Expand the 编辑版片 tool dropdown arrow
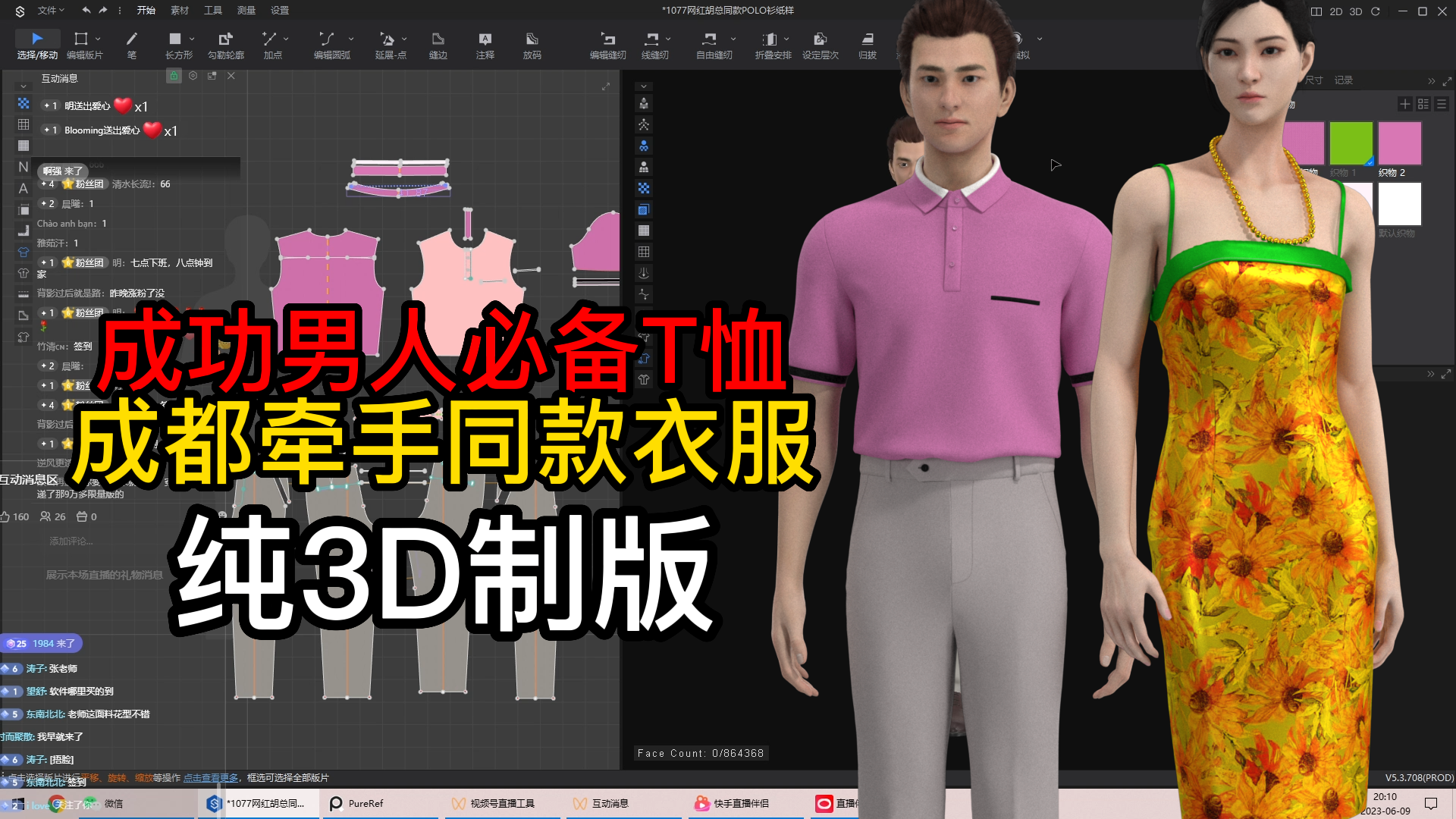Screen dimensions: 1456x819 click(98, 39)
